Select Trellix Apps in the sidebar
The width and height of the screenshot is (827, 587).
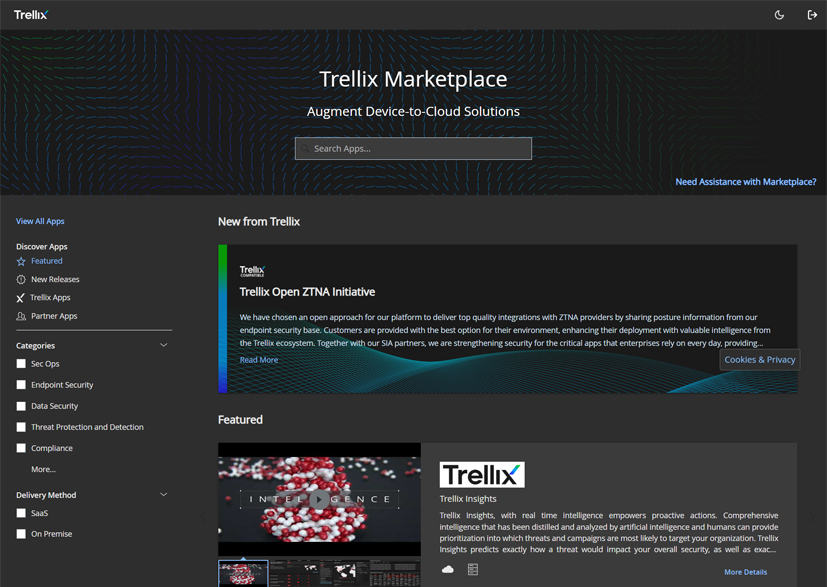(50, 298)
